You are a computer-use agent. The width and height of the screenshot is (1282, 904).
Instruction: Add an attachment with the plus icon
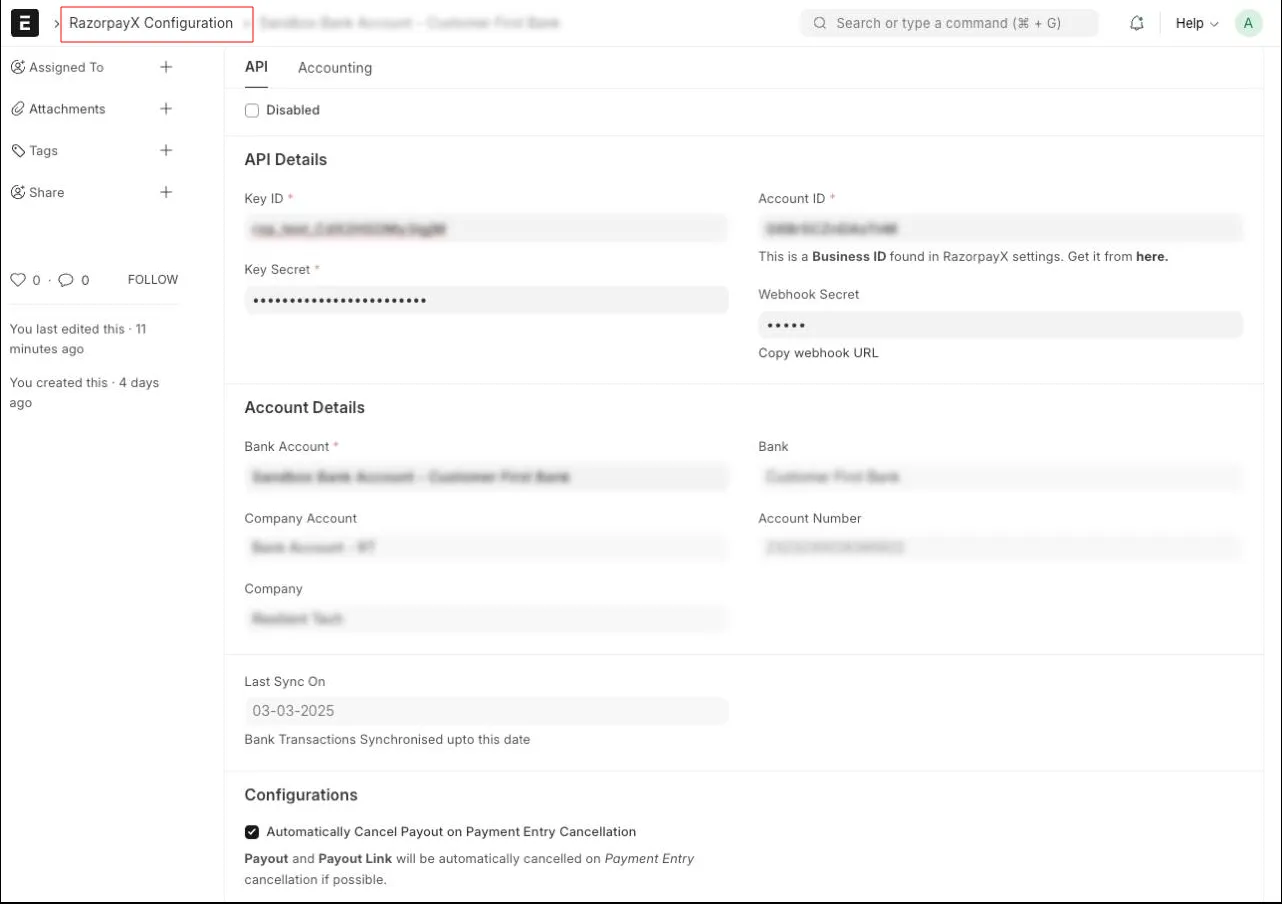pyautogui.click(x=166, y=109)
